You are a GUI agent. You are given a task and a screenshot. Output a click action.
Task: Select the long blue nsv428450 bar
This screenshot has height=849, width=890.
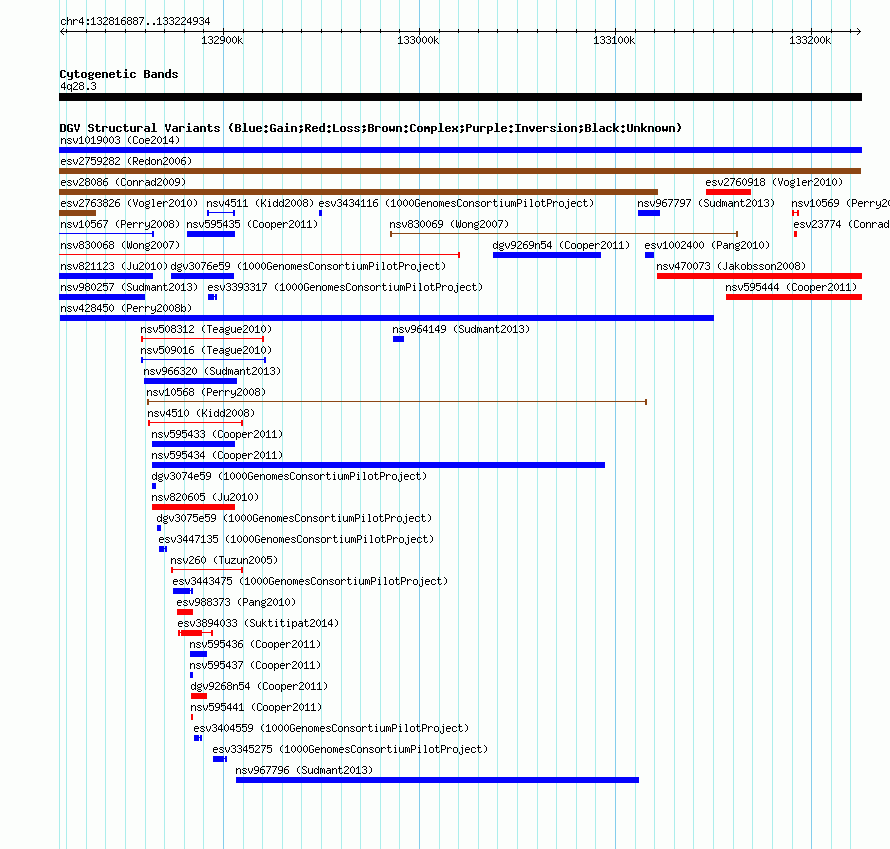(387, 318)
